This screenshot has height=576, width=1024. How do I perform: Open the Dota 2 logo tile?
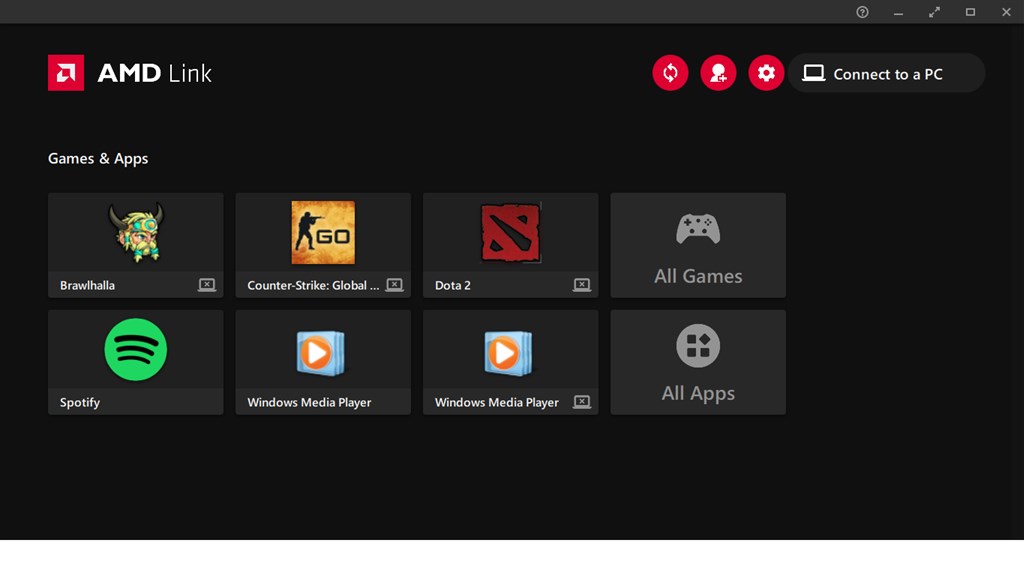click(x=511, y=232)
